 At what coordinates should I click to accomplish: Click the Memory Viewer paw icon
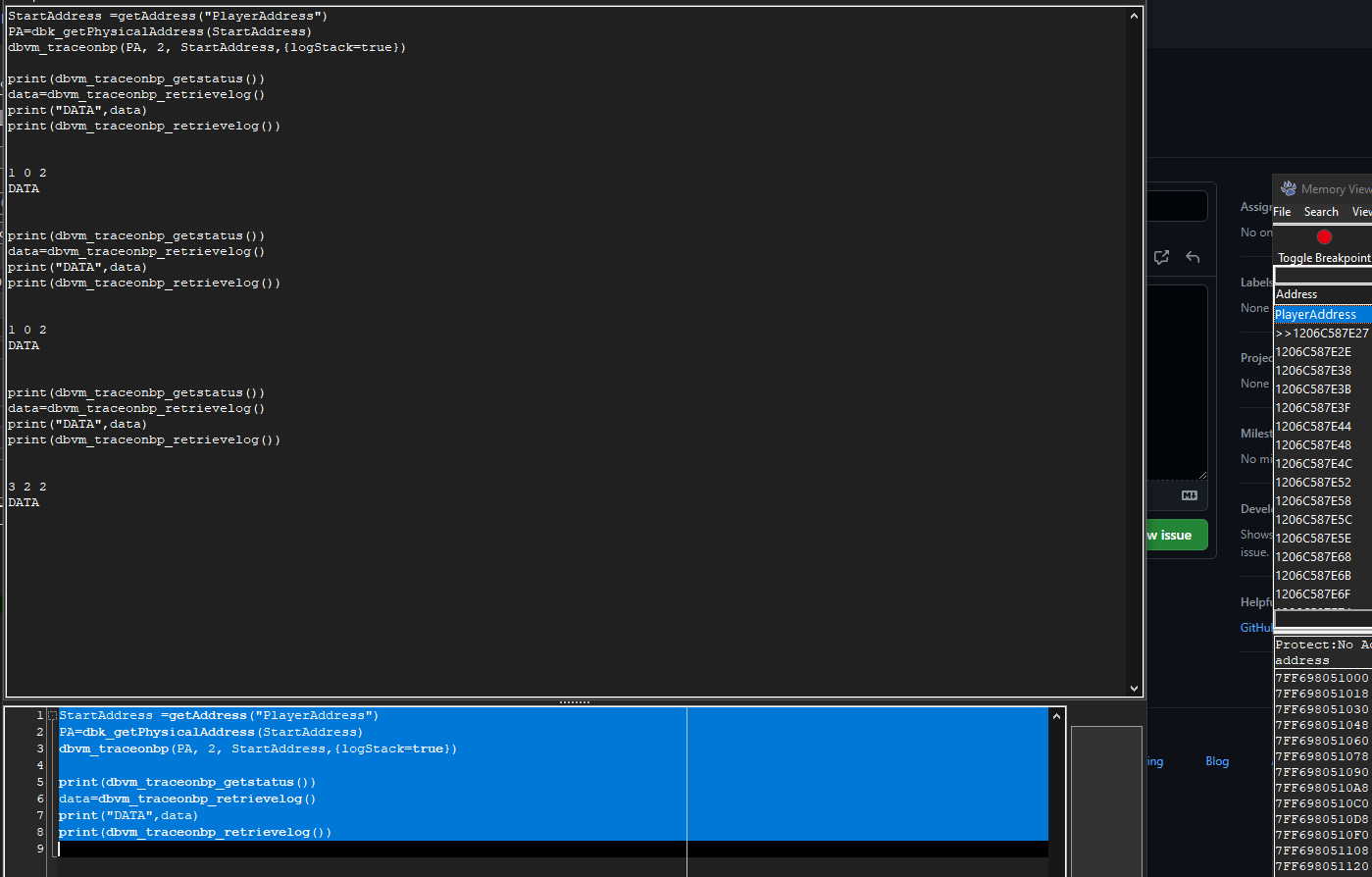click(x=1287, y=187)
